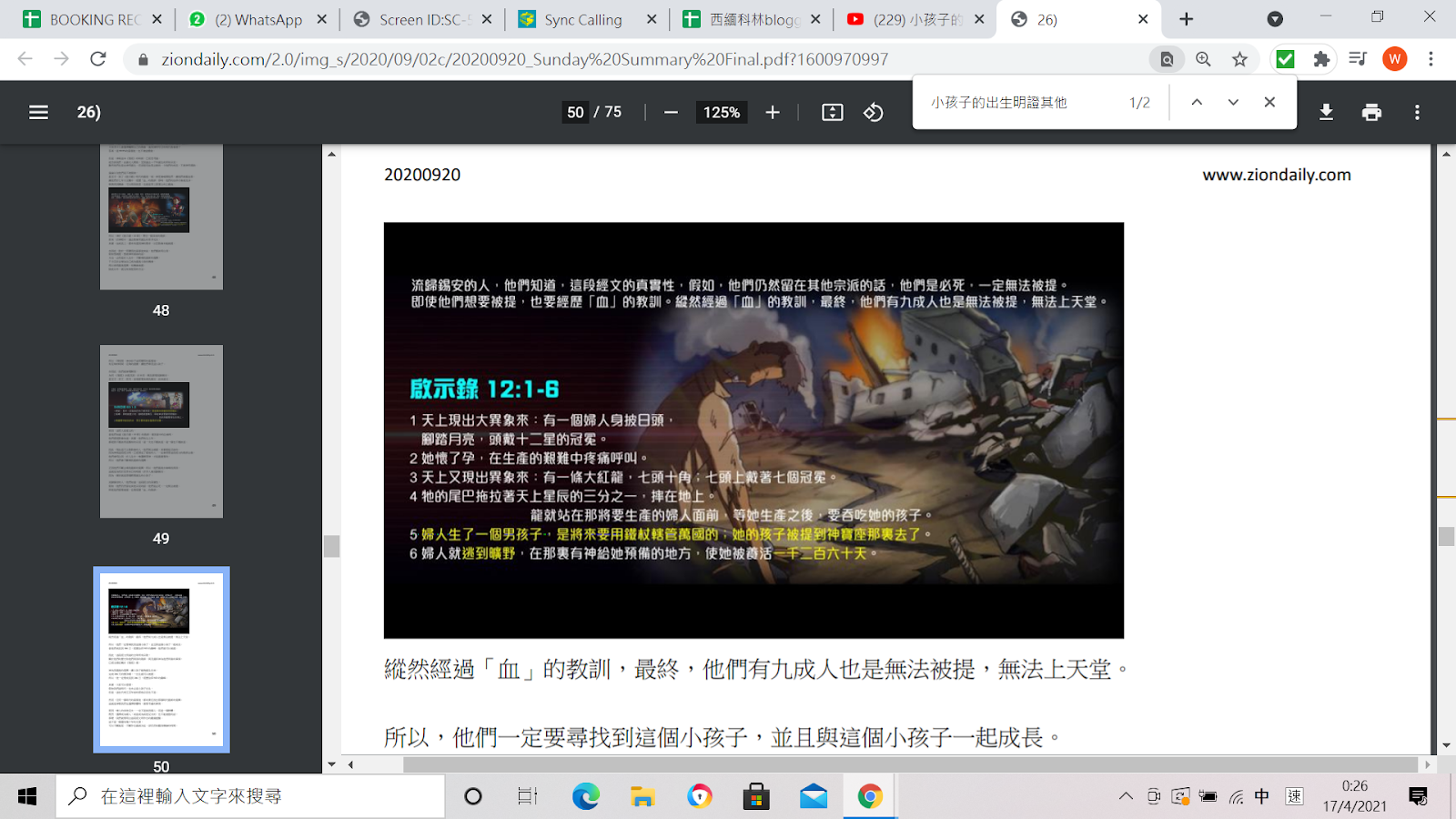This screenshot has height=819, width=1456.
Task: Open a new browser tab
Action: coord(1187,19)
